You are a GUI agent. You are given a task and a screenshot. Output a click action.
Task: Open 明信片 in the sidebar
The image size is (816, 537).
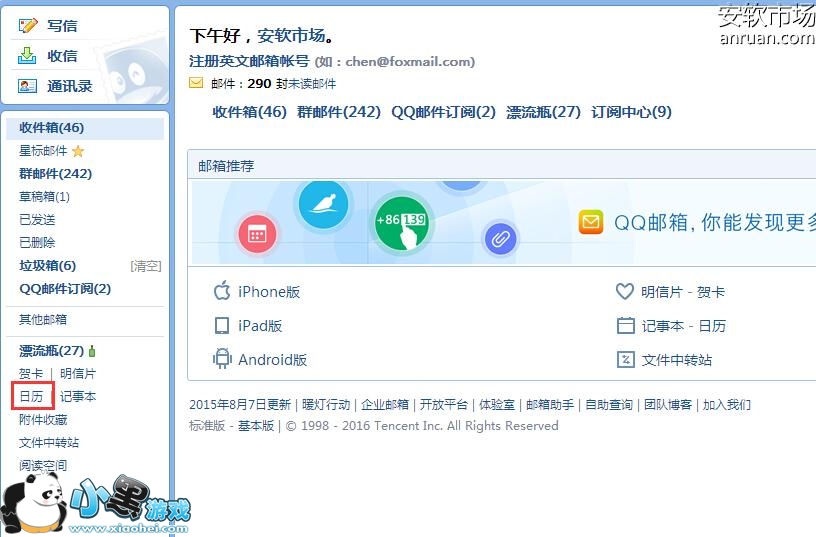[78, 374]
